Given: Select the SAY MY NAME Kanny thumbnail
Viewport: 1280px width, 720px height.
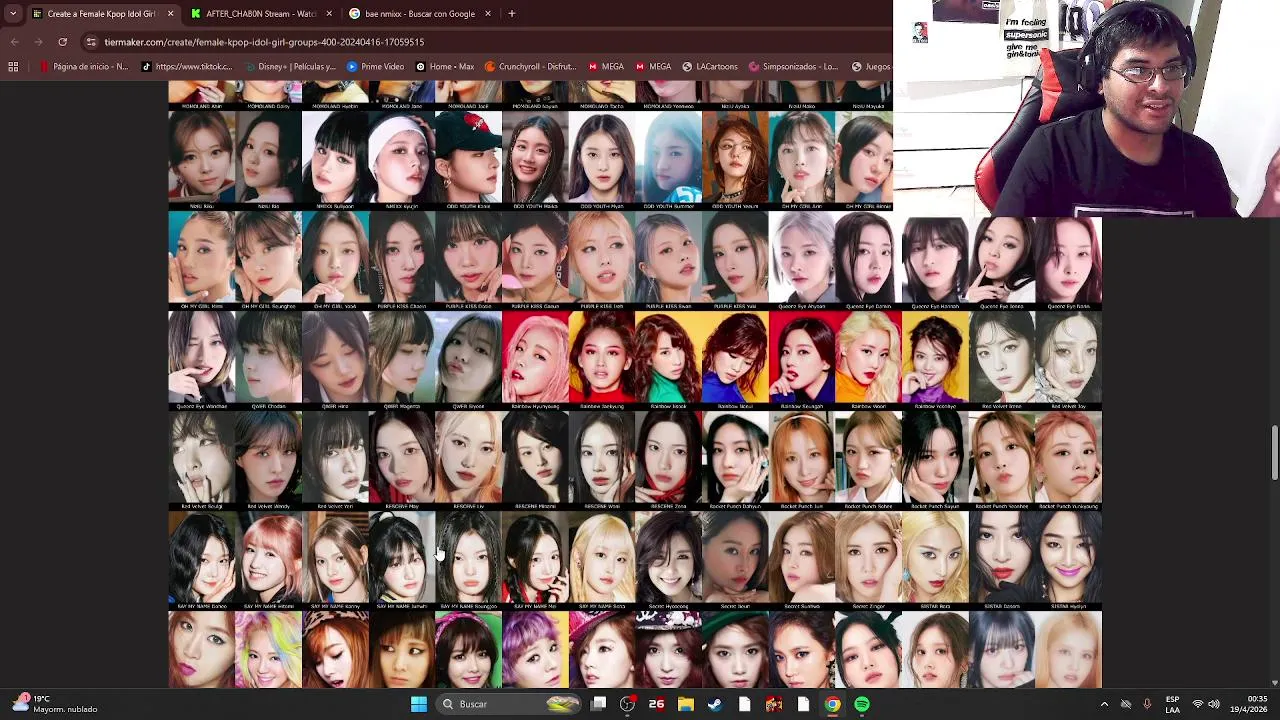Looking at the screenshot, I should (335, 561).
